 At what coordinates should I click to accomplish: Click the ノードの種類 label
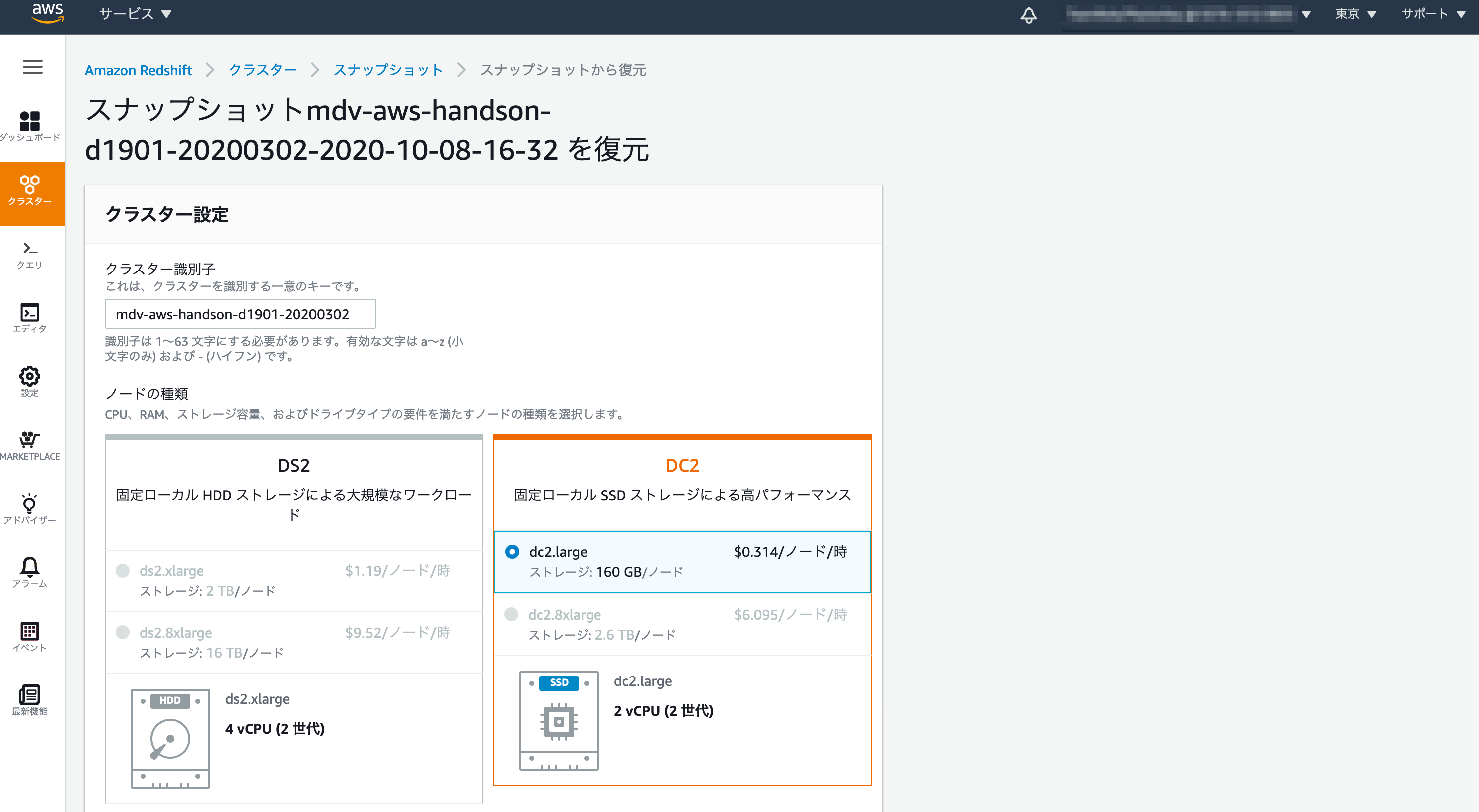click(x=147, y=394)
